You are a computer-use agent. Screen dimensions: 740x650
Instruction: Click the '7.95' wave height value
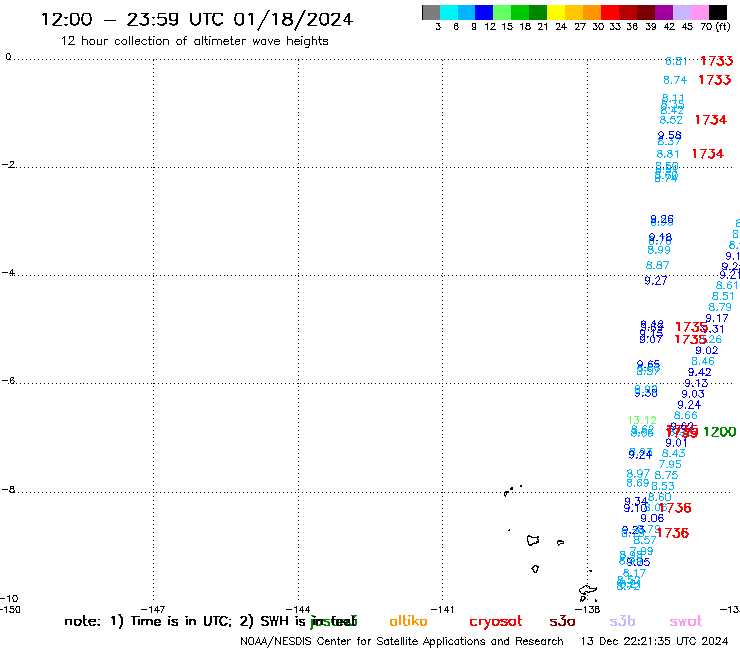click(670, 464)
